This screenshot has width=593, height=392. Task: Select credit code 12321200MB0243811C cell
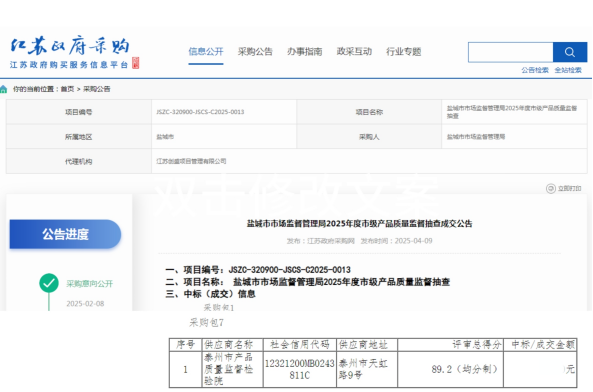pyautogui.click(x=300, y=369)
